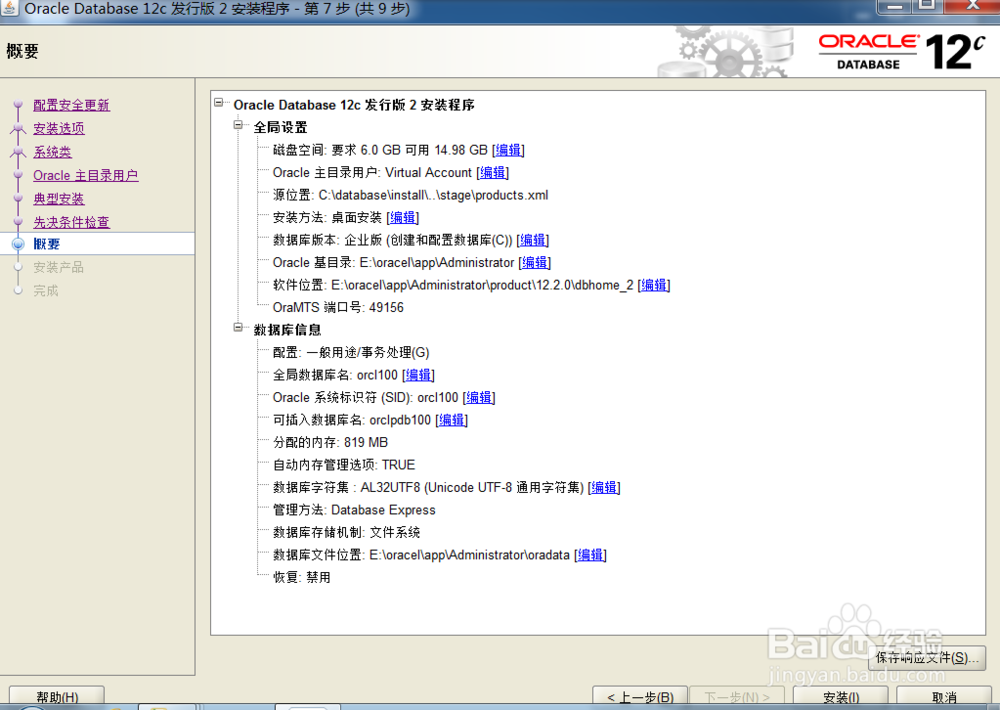
Task: Collapse the 全局设置 tree section
Action: [237, 127]
